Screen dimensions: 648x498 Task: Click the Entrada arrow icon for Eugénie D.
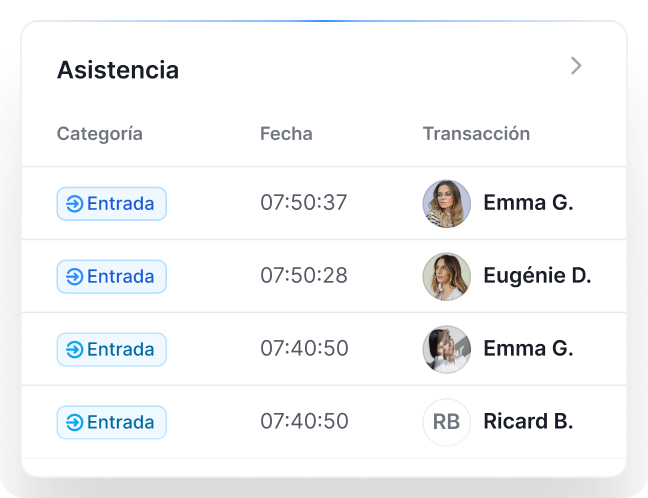pyautogui.click(x=75, y=276)
